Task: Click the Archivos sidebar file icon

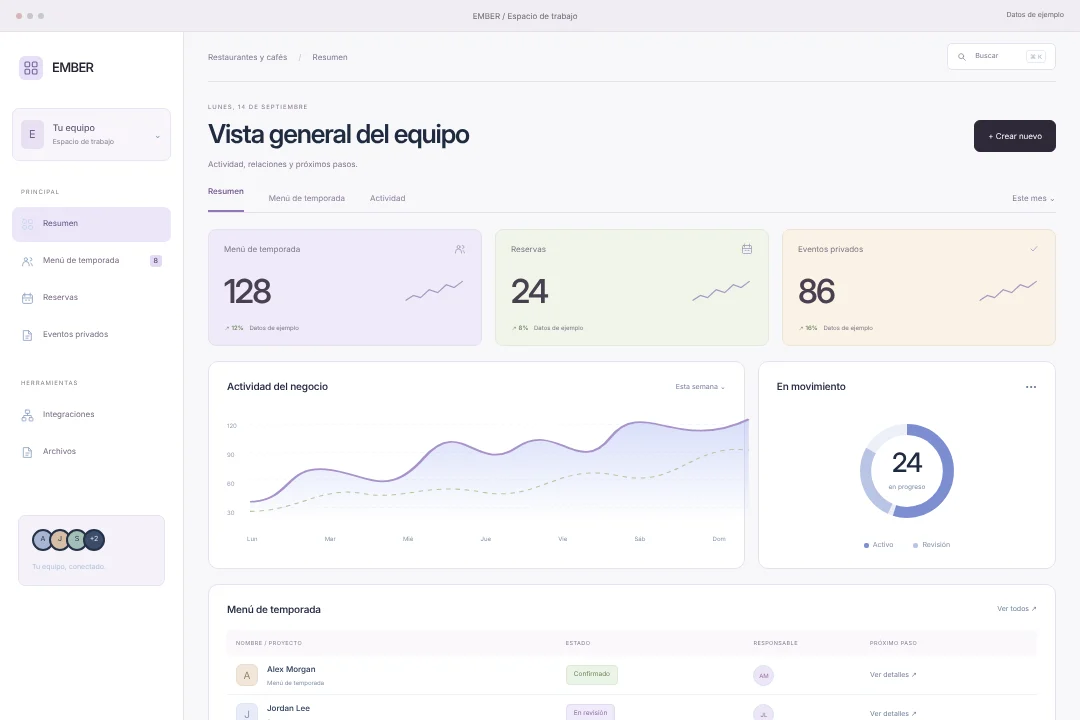Action: click(x=28, y=452)
